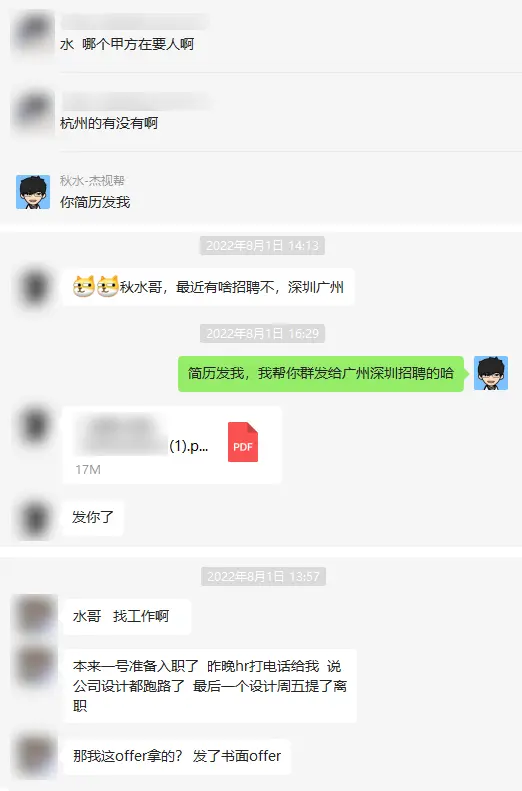
Task: Select the 本来一号准备入职了 message bubble
Action: (210, 686)
